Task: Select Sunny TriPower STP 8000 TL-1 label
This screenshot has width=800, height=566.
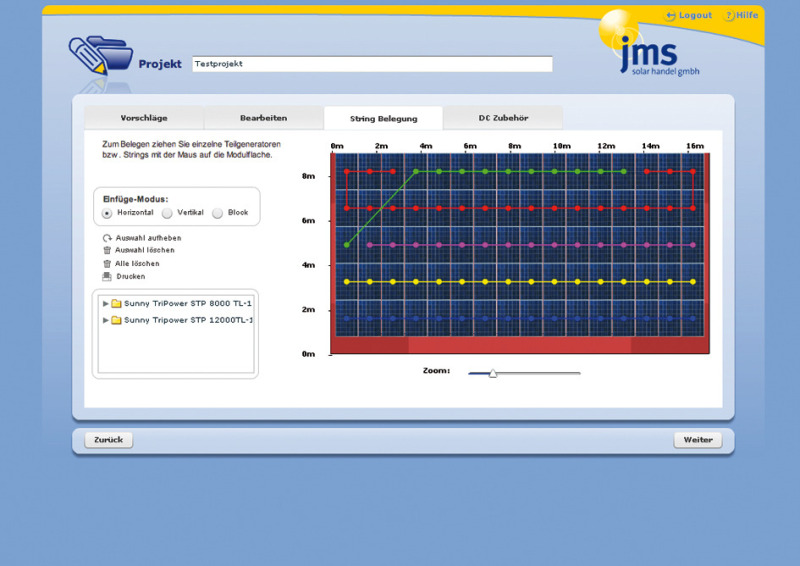Action: click(x=188, y=303)
